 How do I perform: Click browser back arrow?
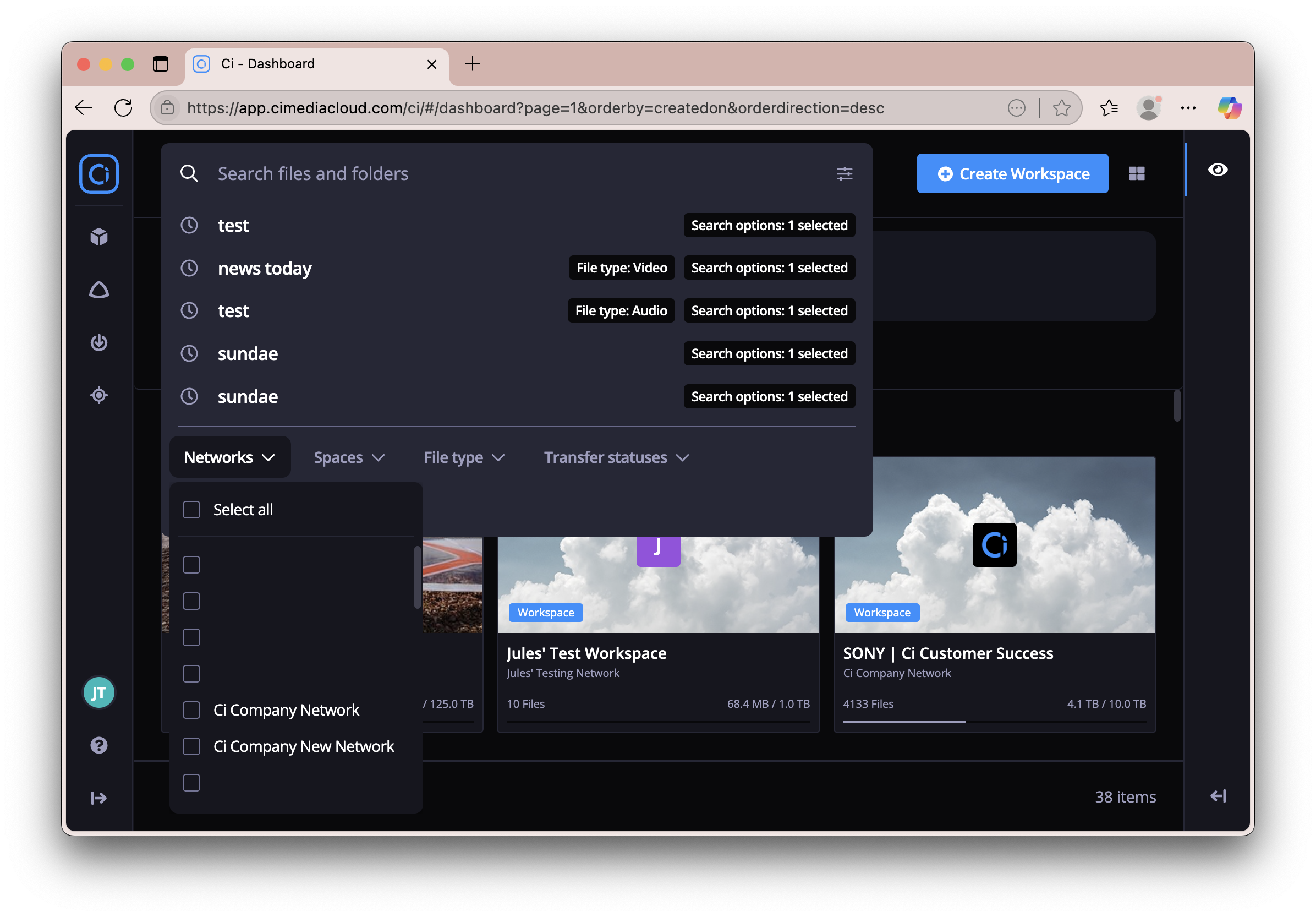pyautogui.click(x=84, y=108)
